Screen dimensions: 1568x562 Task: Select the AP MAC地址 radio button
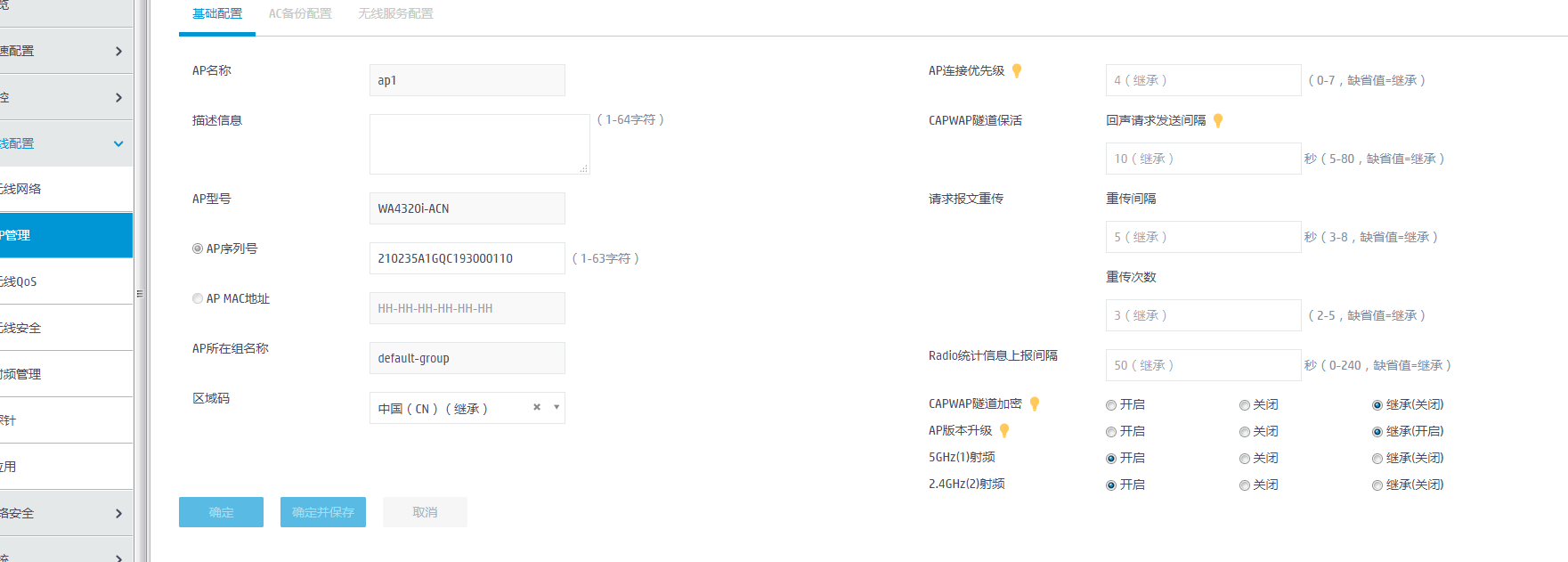[198, 299]
